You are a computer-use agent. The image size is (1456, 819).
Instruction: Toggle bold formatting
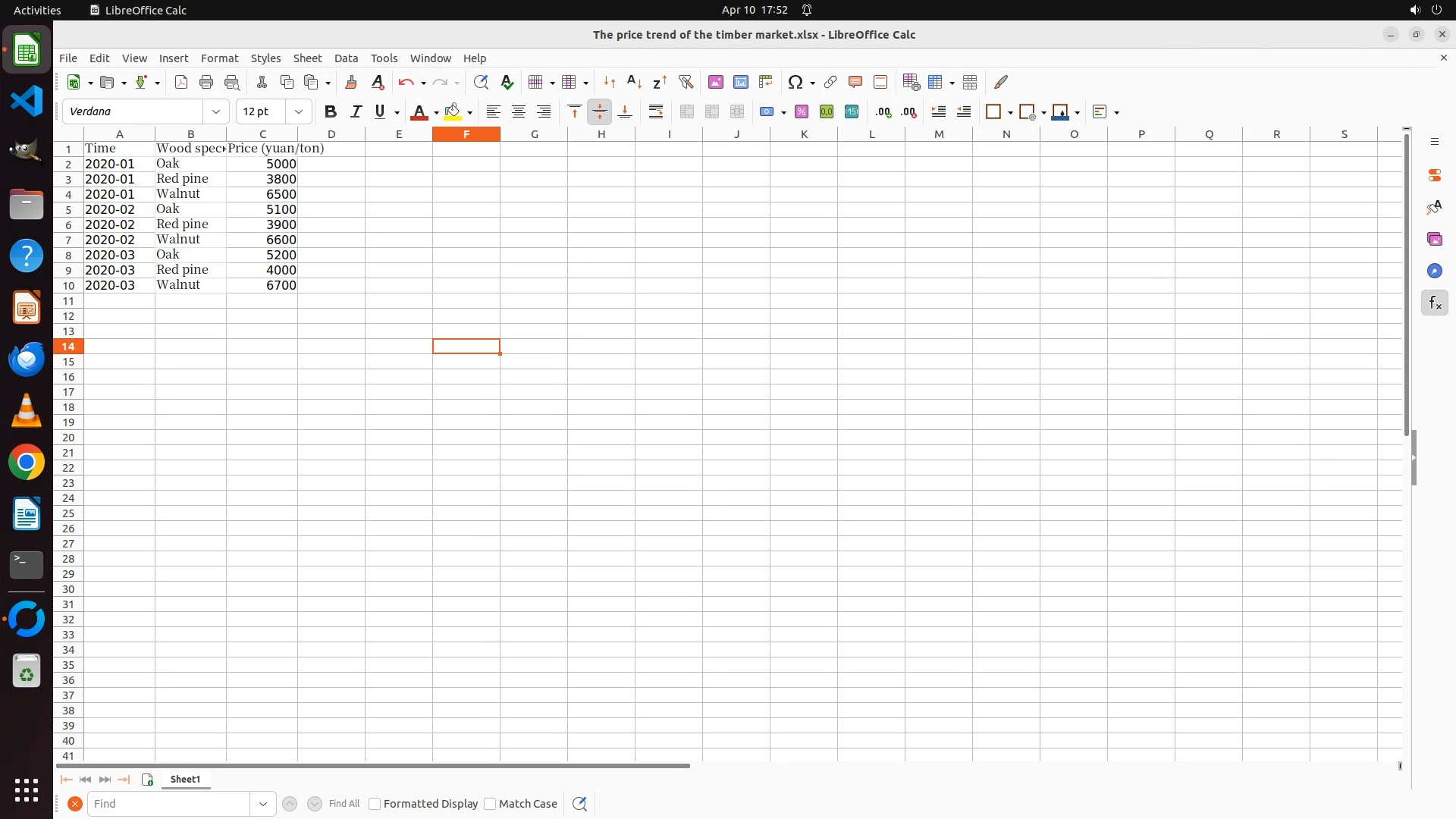(330, 111)
